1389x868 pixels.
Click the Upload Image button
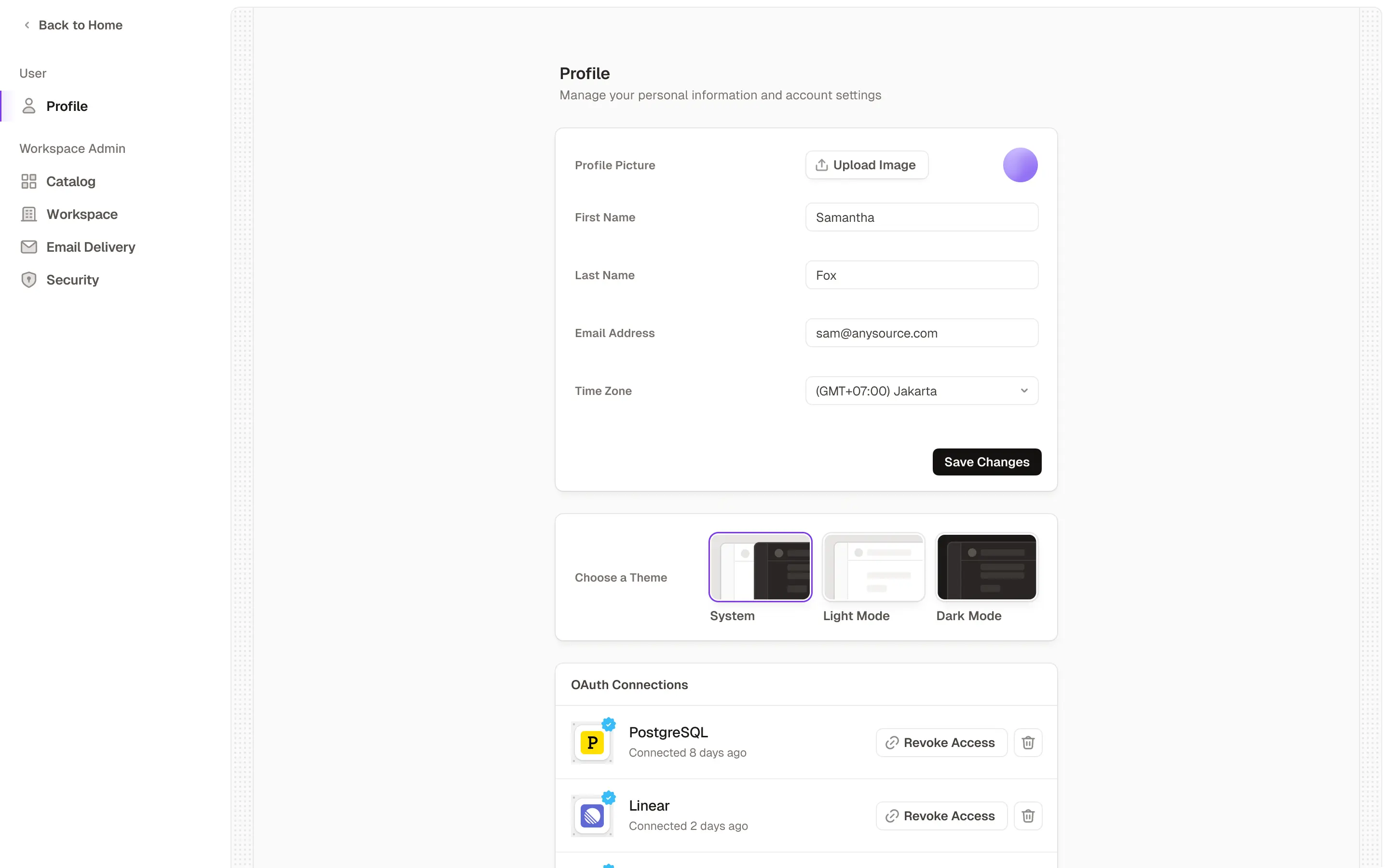(x=867, y=165)
